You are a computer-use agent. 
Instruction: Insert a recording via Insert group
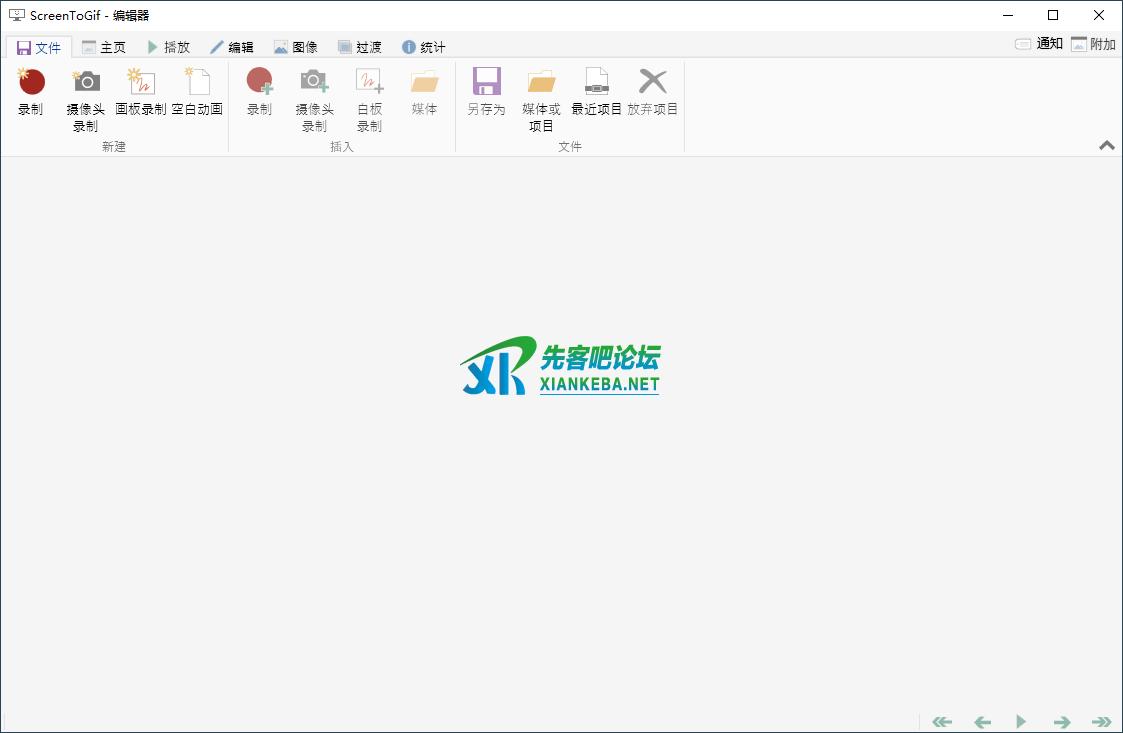(259, 83)
